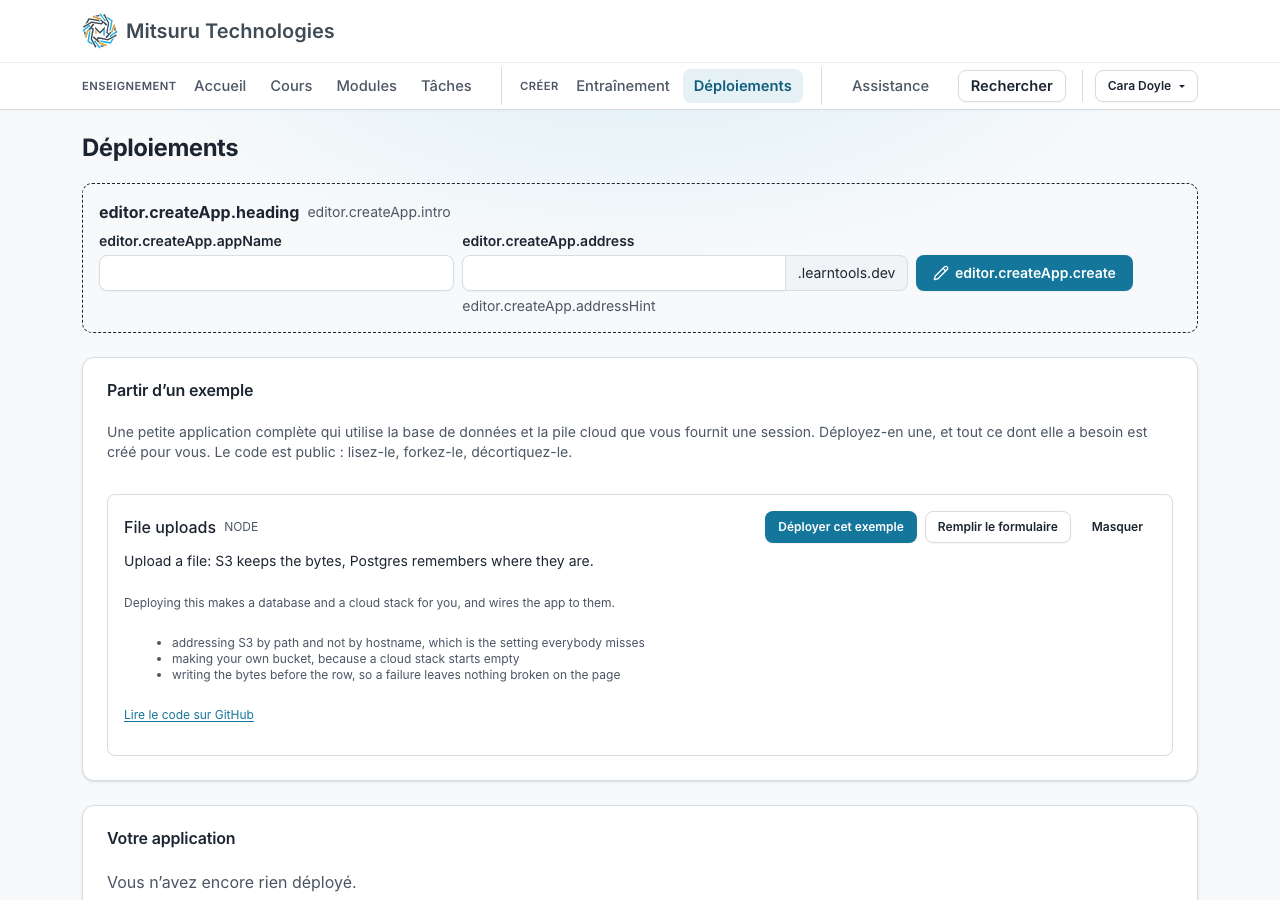
Task: Click the Mitsuru Technologies logo icon
Action: (x=100, y=31)
